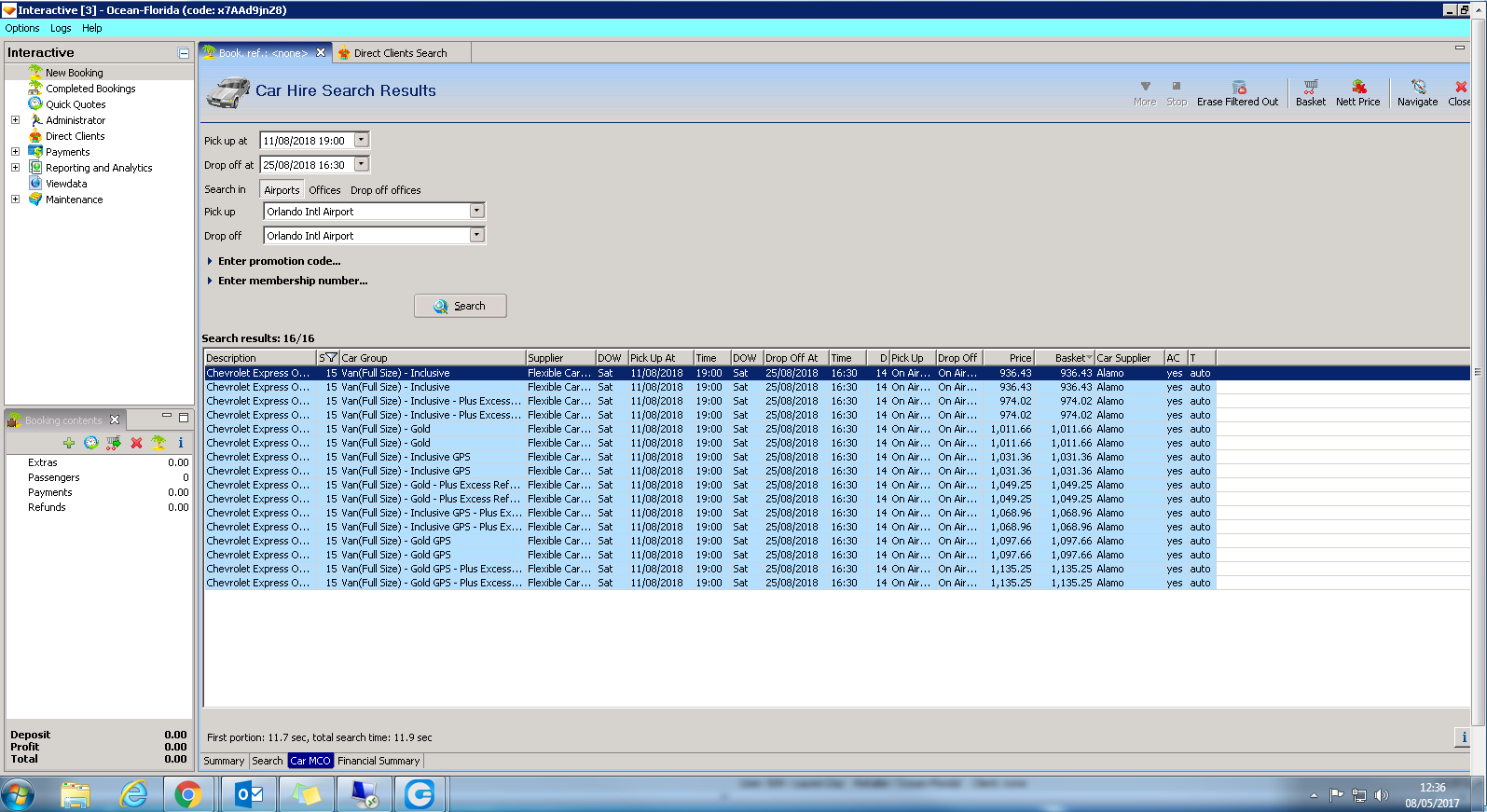Sort results by Car Supplier column header
This screenshot has height=812, width=1487.
point(1129,358)
